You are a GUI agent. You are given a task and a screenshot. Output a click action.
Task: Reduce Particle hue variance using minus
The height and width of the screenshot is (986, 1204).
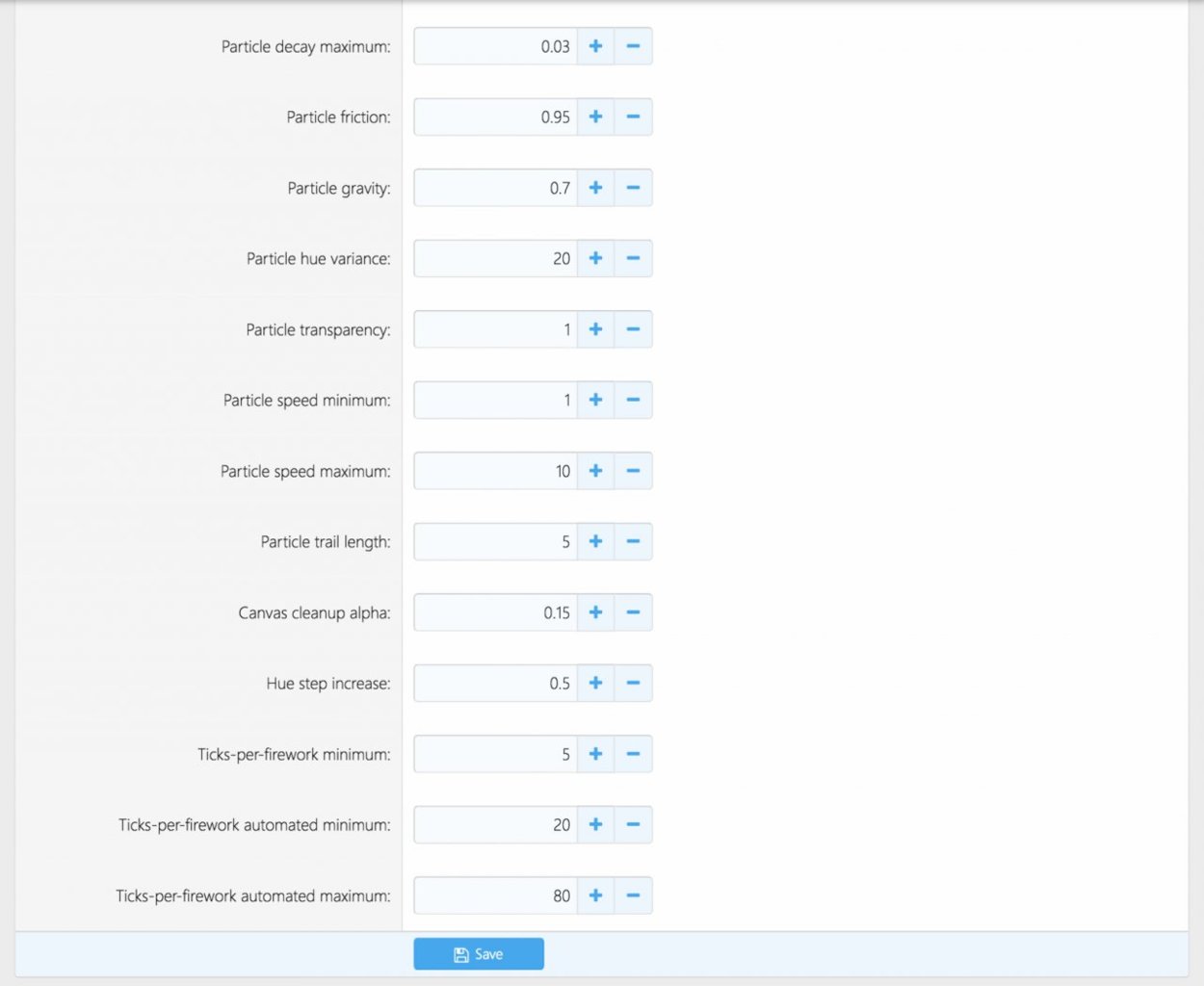point(633,259)
